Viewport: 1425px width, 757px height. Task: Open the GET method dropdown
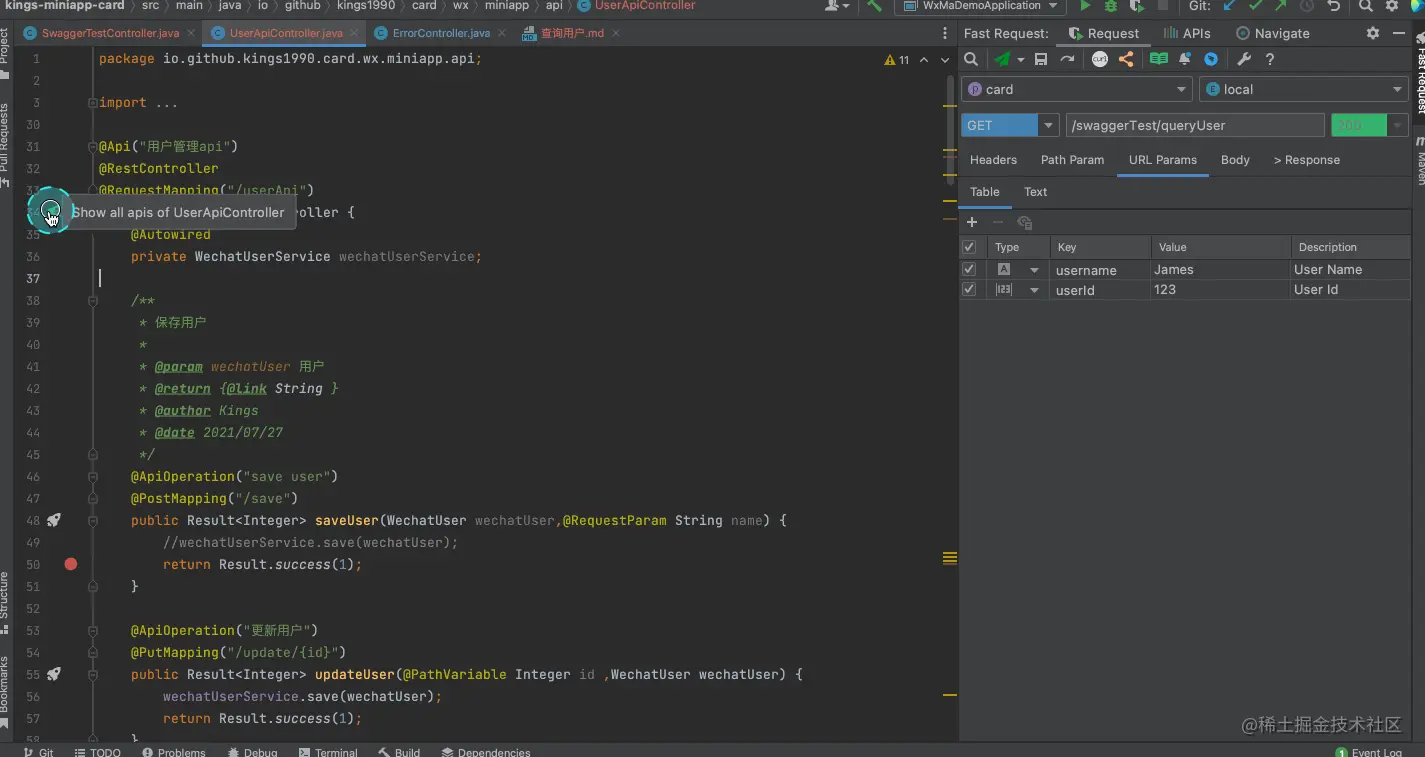[1010, 125]
